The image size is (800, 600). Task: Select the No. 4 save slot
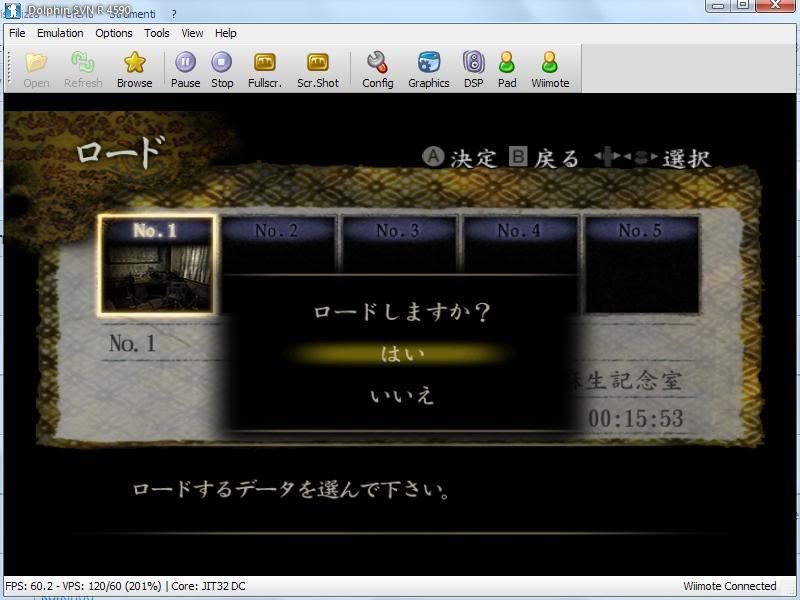[x=520, y=245]
